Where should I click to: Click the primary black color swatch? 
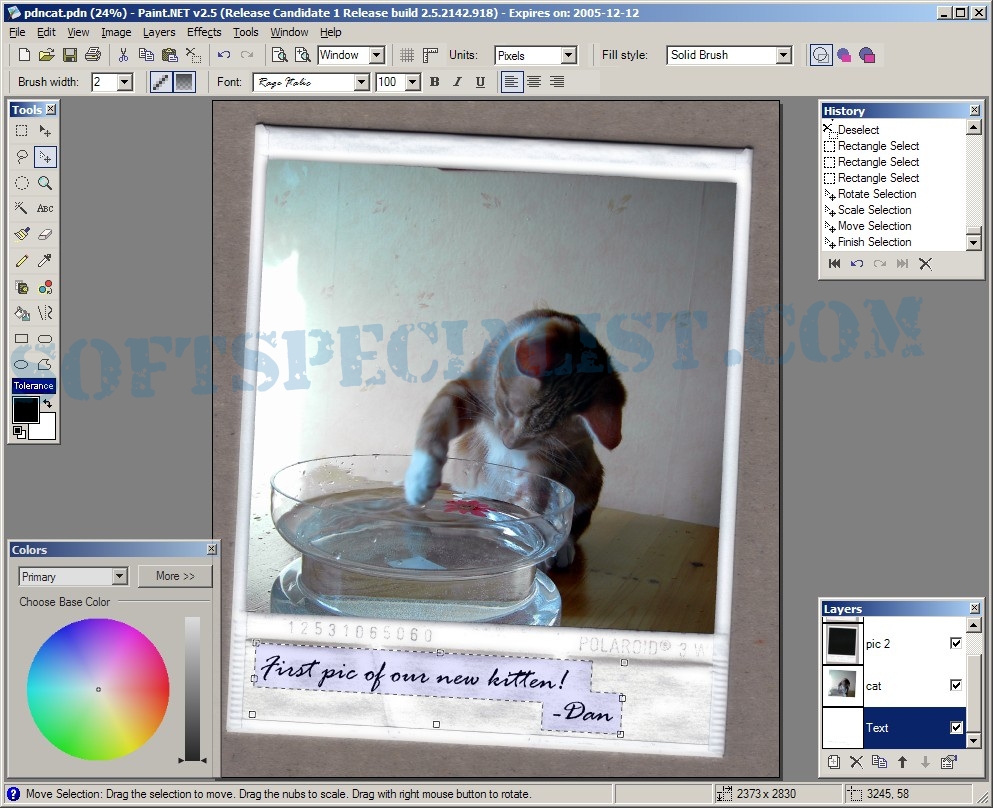coord(26,410)
